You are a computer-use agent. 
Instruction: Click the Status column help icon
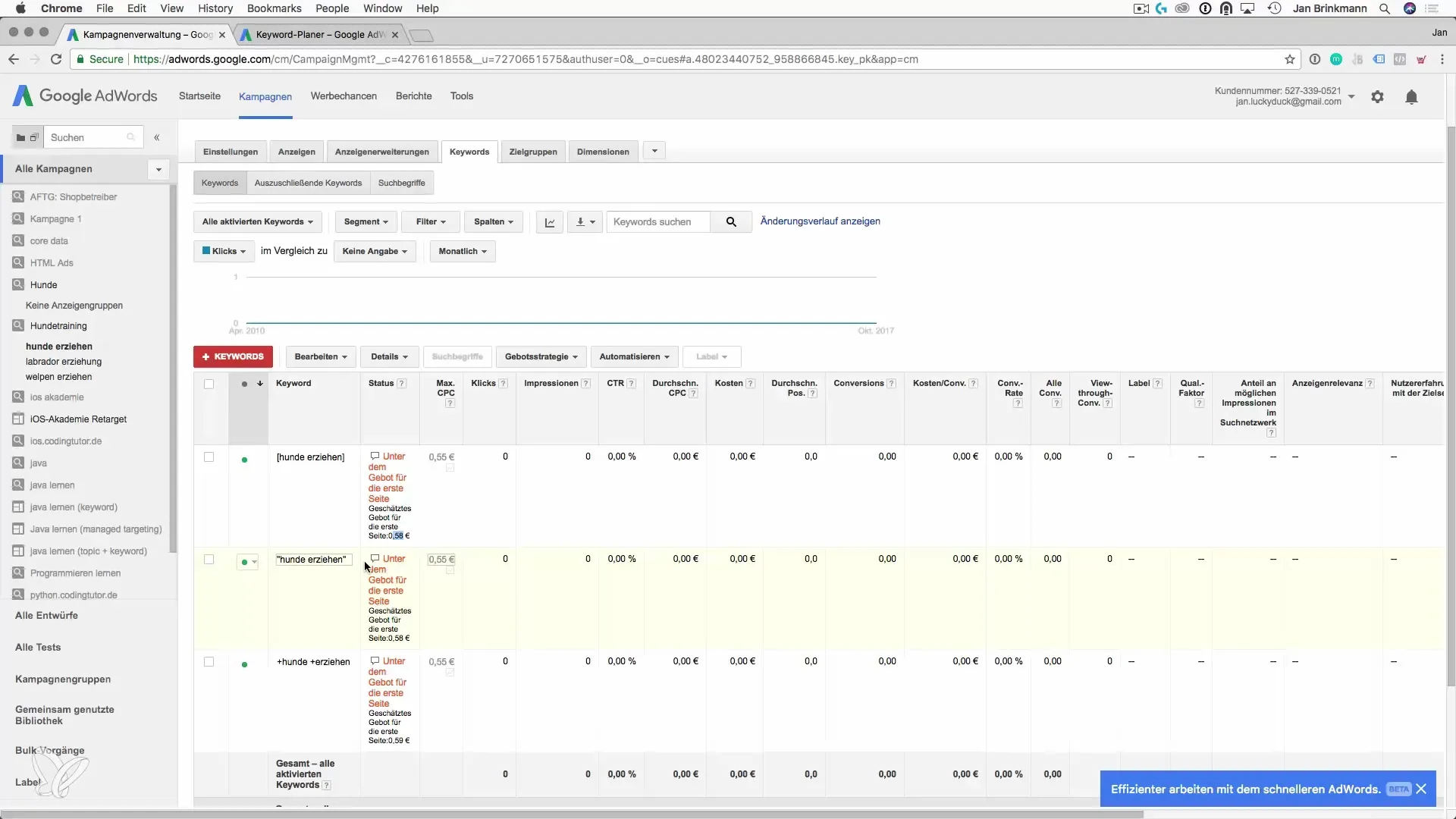[x=402, y=384]
